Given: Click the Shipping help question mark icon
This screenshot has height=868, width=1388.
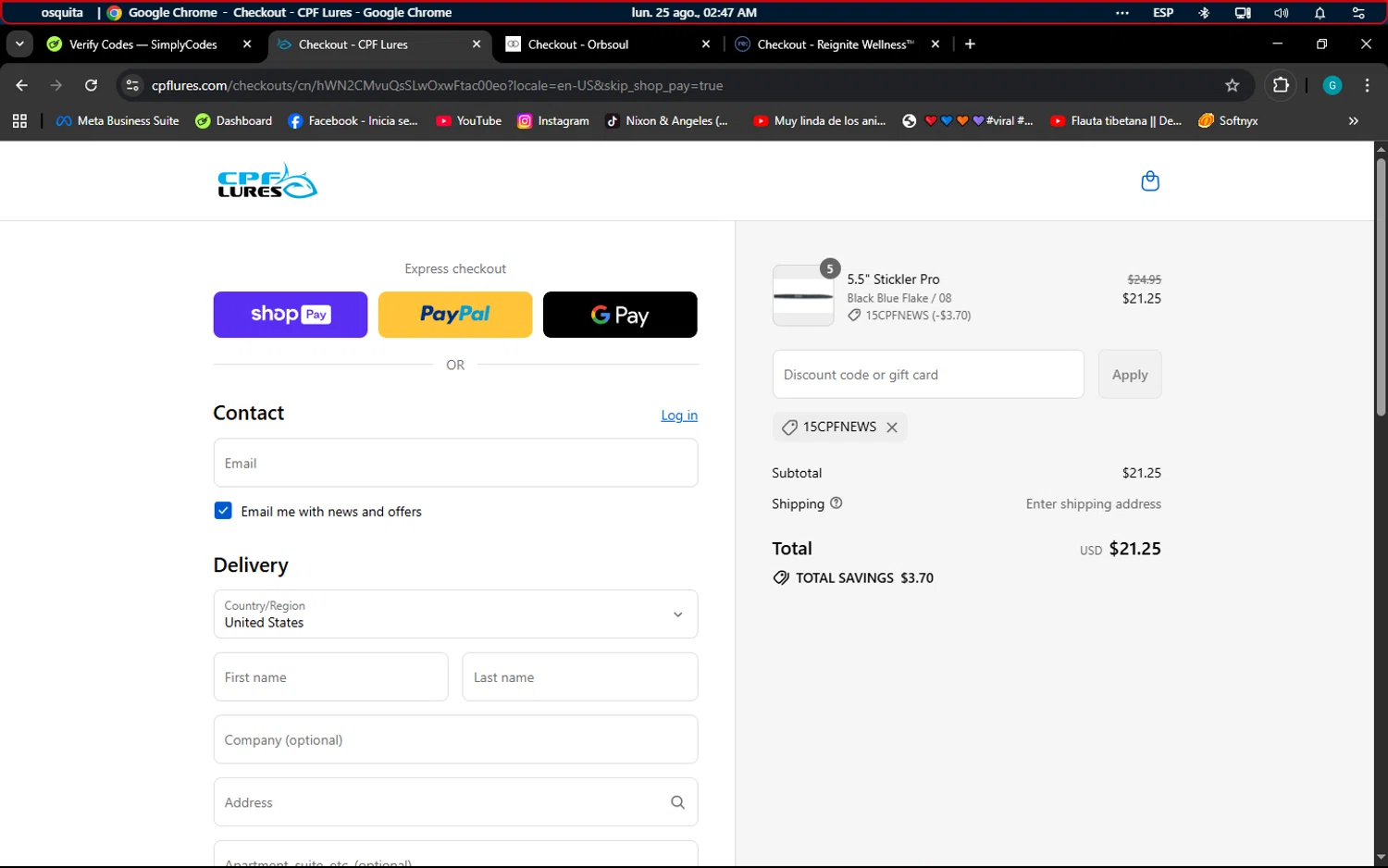Looking at the screenshot, I should [837, 503].
